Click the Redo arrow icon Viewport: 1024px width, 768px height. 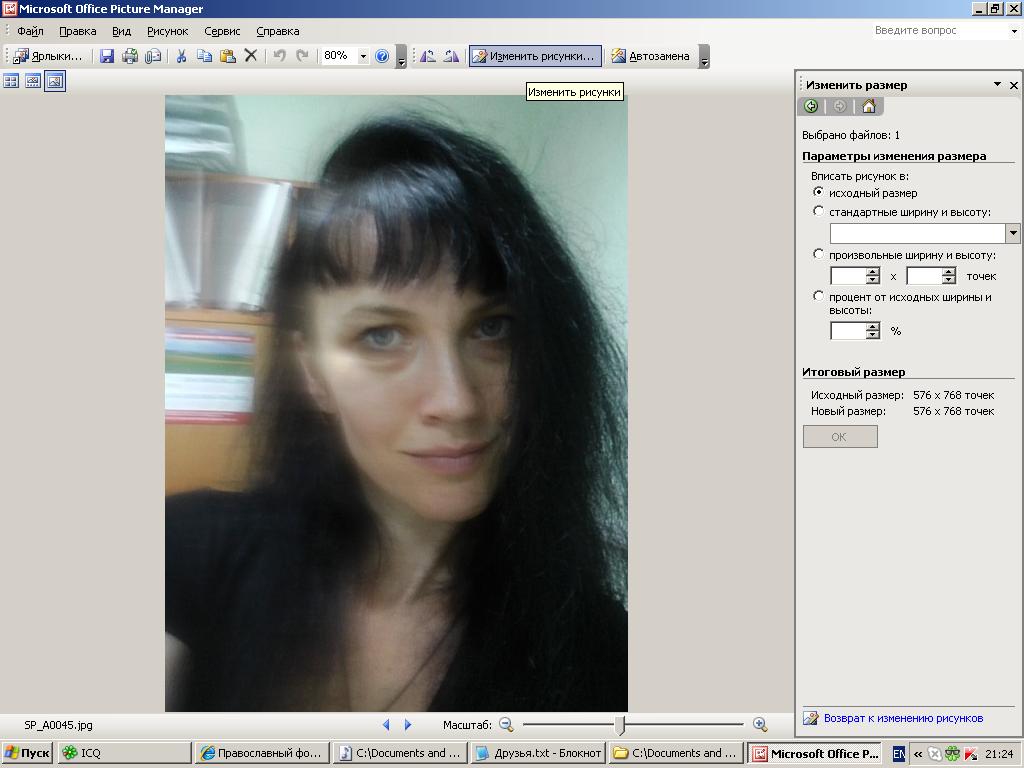point(302,56)
